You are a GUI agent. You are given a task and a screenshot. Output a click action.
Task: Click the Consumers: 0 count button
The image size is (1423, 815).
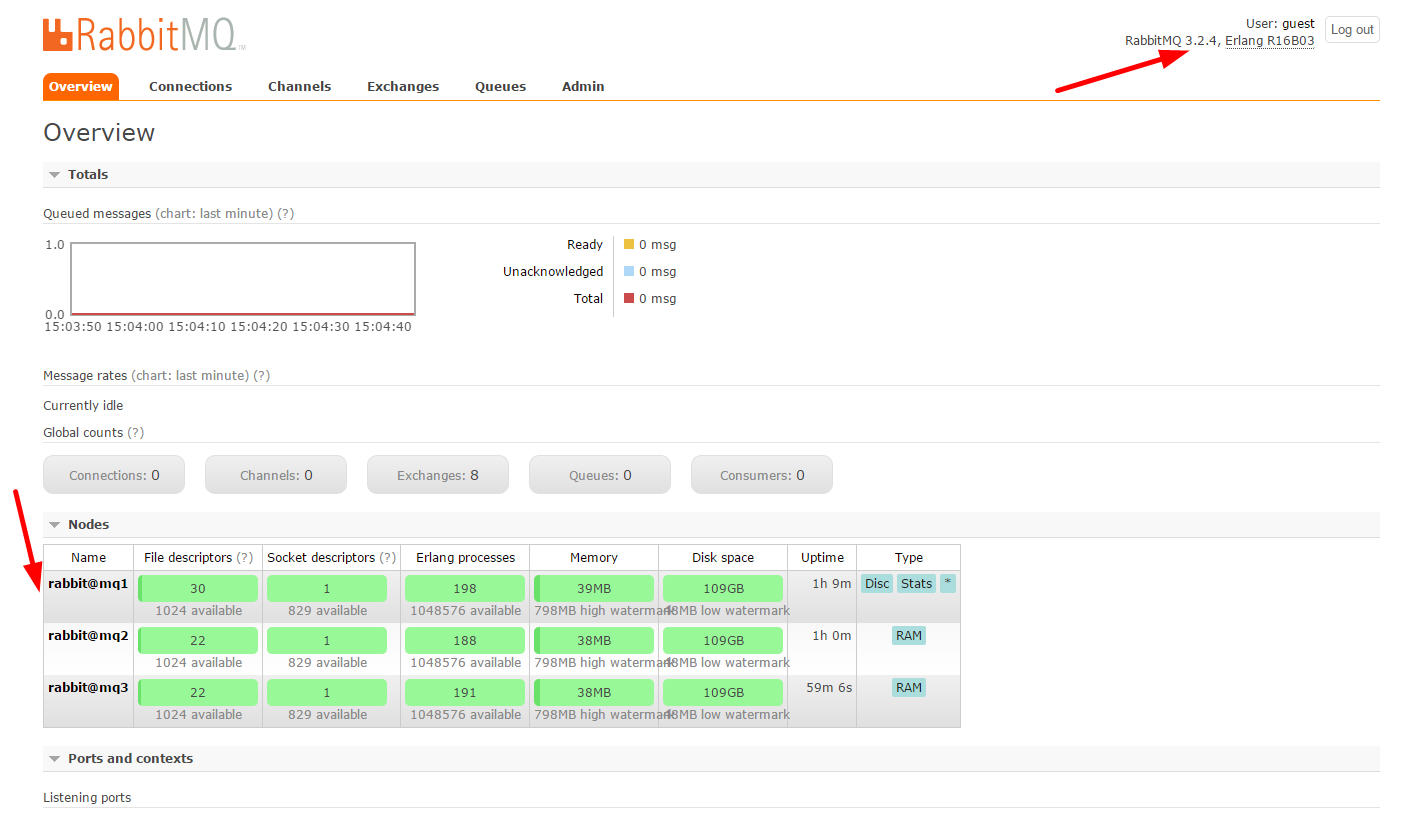pyautogui.click(x=762, y=475)
